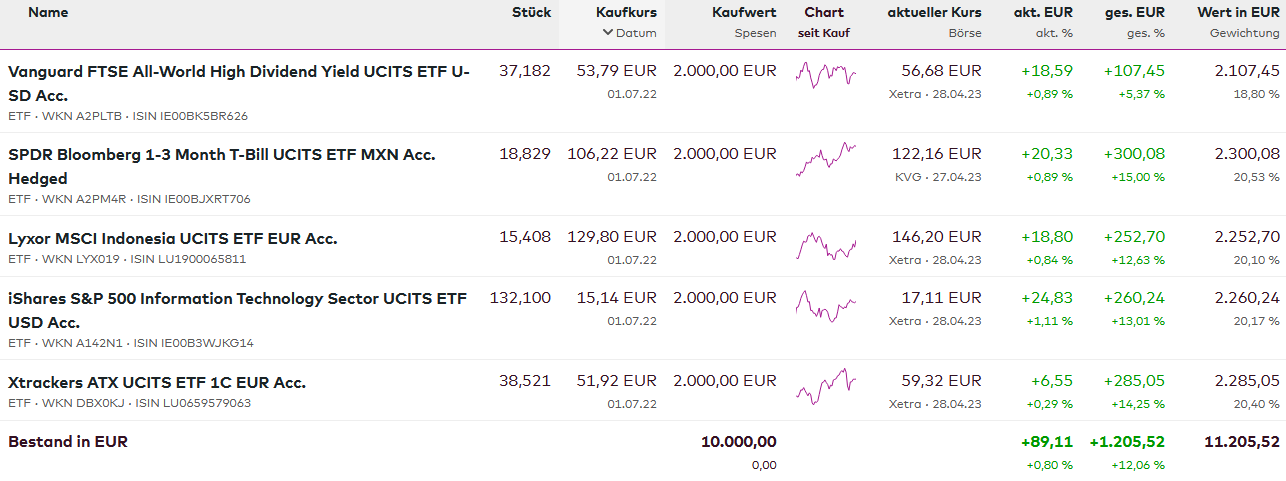Sort by Kaufkurs column header
Viewport: 1286px width, 481px height.
pyautogui.click(x=626, y=13)
